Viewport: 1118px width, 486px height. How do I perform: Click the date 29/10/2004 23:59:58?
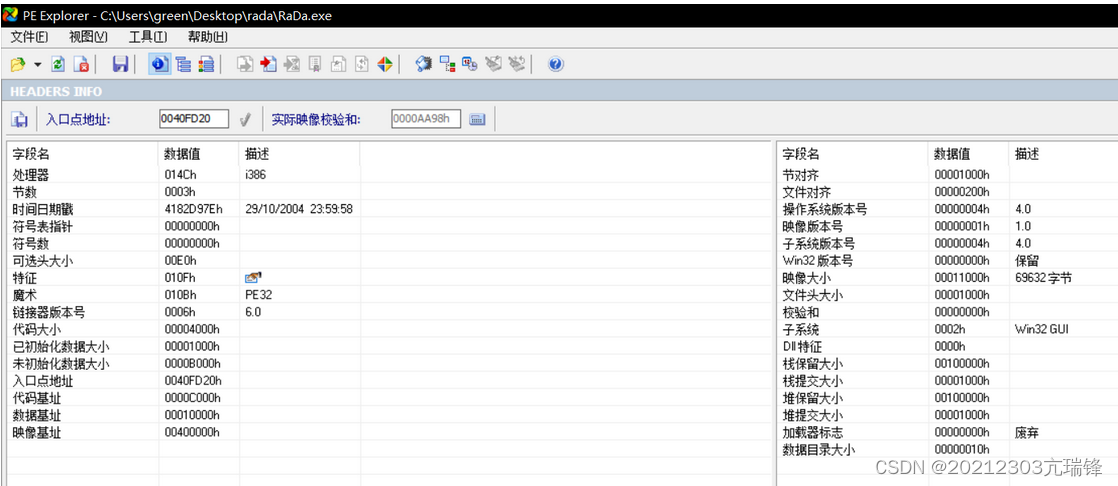tap(298, 209)
